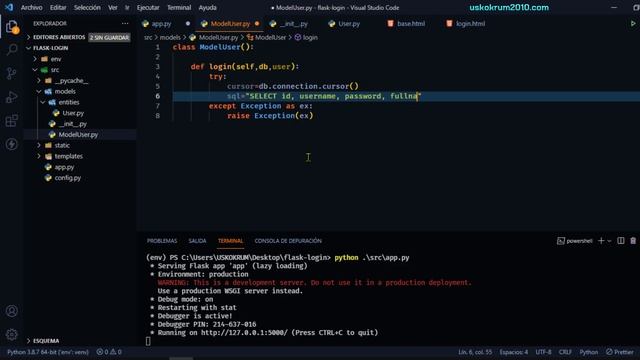Open app.py in the explorer tree
Image resolution: width=640 pixels, height=360 pixels.
tap(64, 167)
